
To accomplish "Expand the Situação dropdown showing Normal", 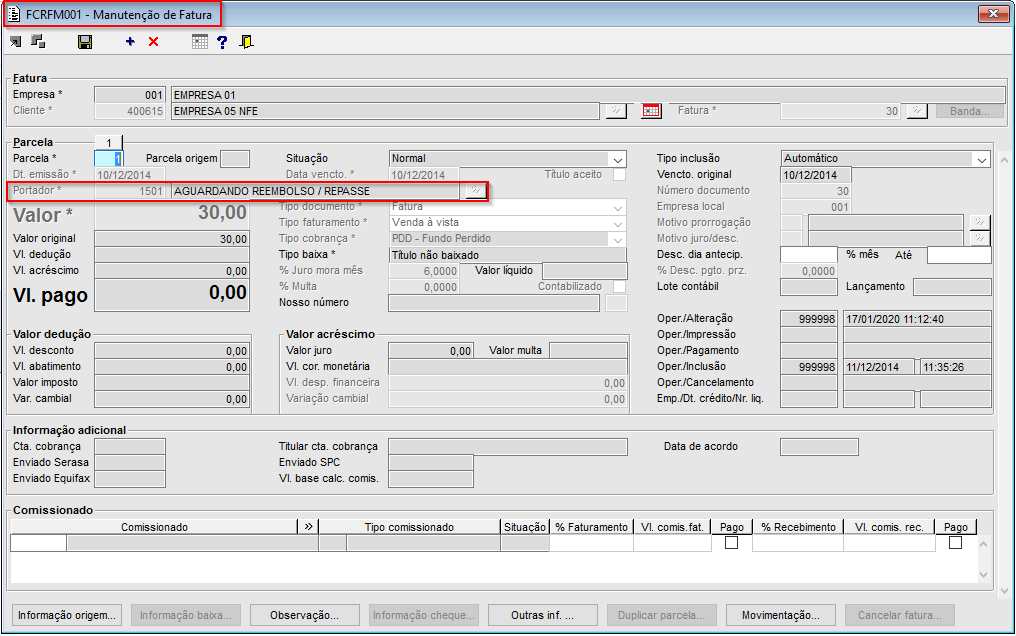I will (x=618, y=159).
